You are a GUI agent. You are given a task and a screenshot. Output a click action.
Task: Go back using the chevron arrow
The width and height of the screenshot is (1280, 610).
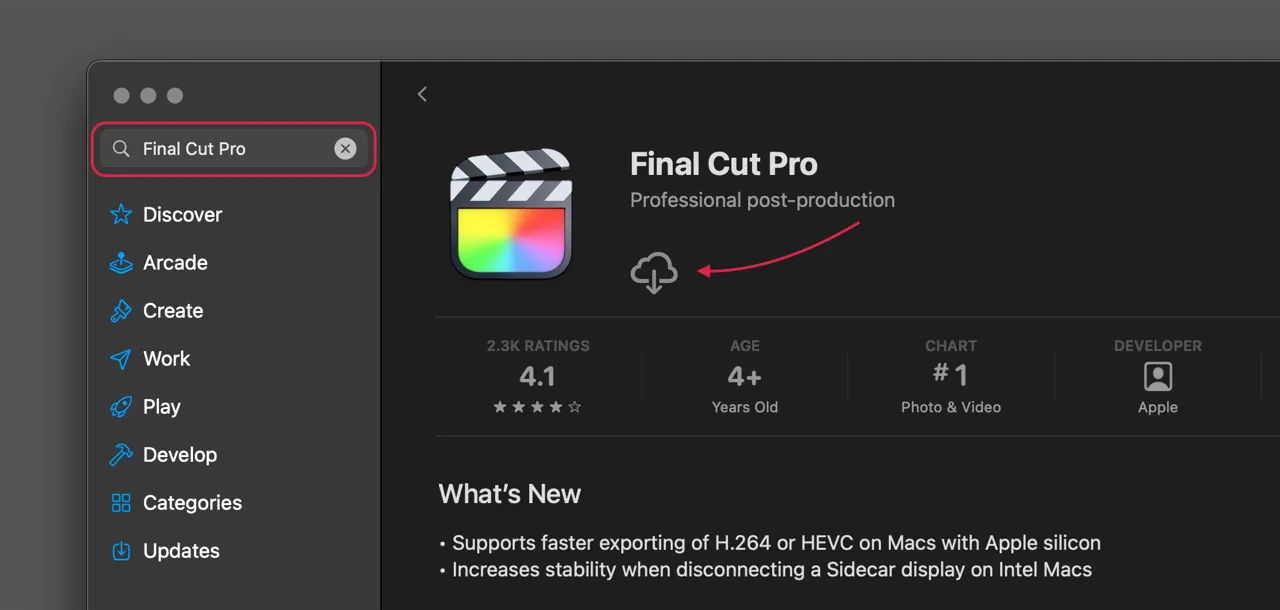click(421, 94)
